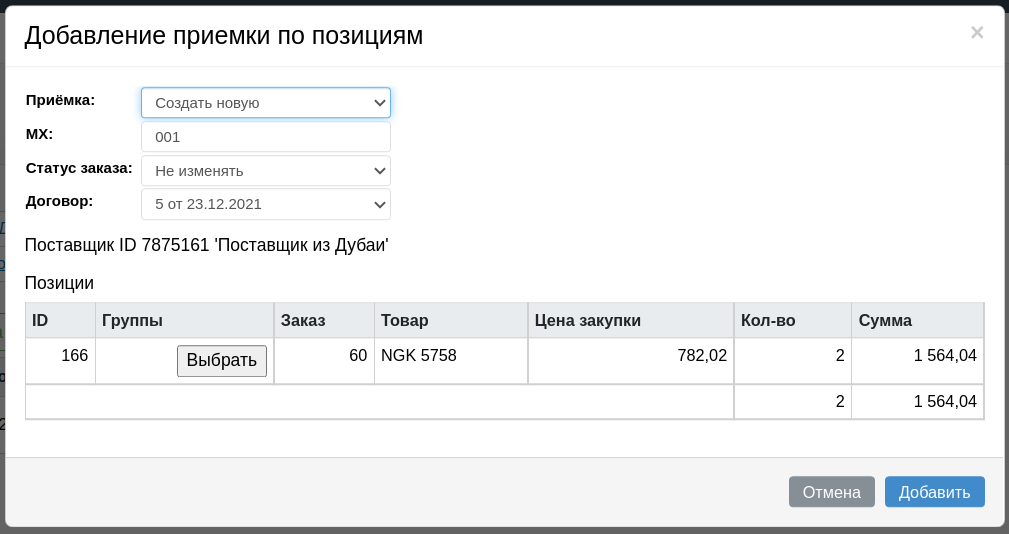Close the dialog with the X icon
1009x534 pixels.
(x=977, y=32)
